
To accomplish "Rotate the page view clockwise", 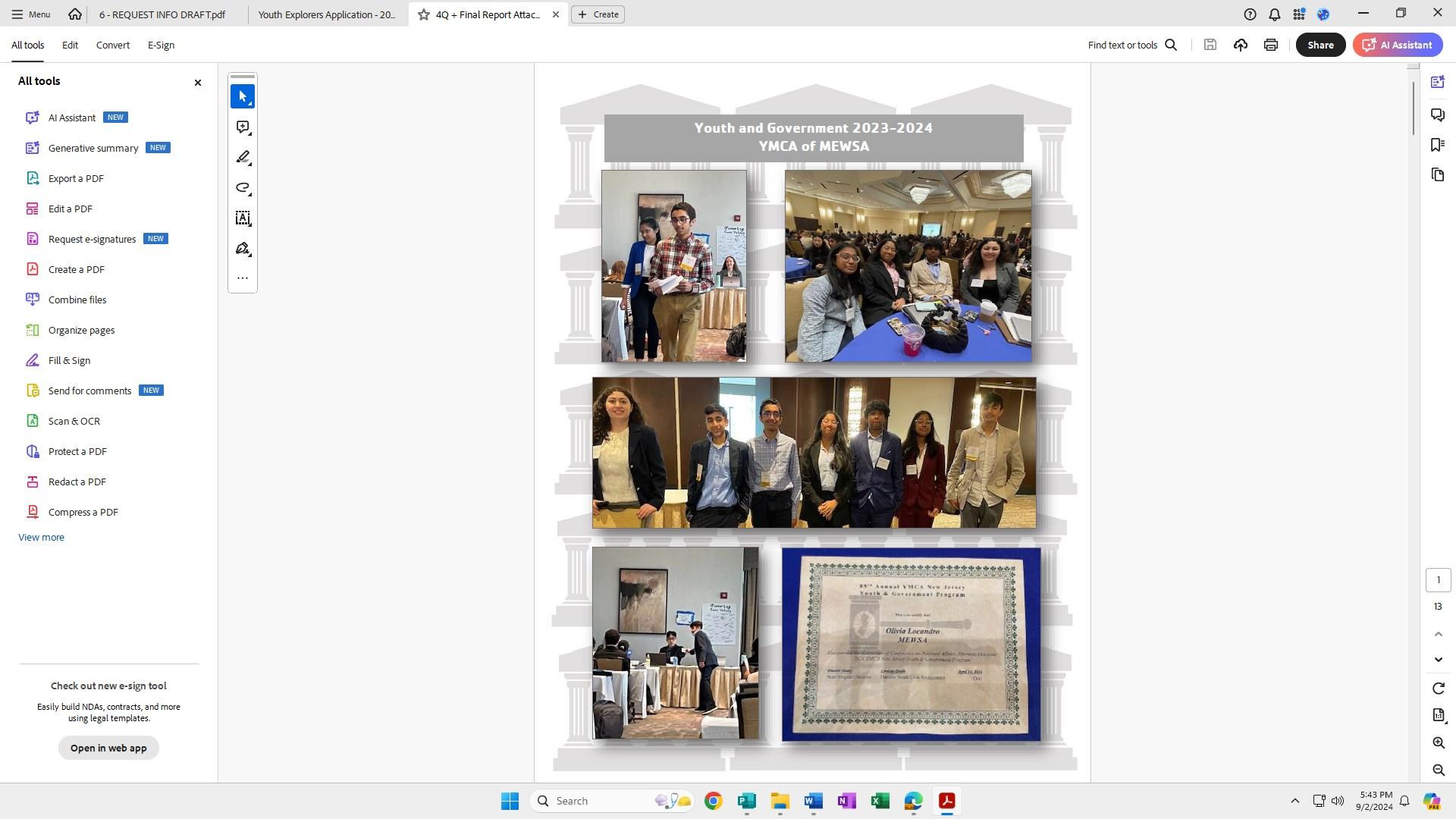I will click(1439, 689).
